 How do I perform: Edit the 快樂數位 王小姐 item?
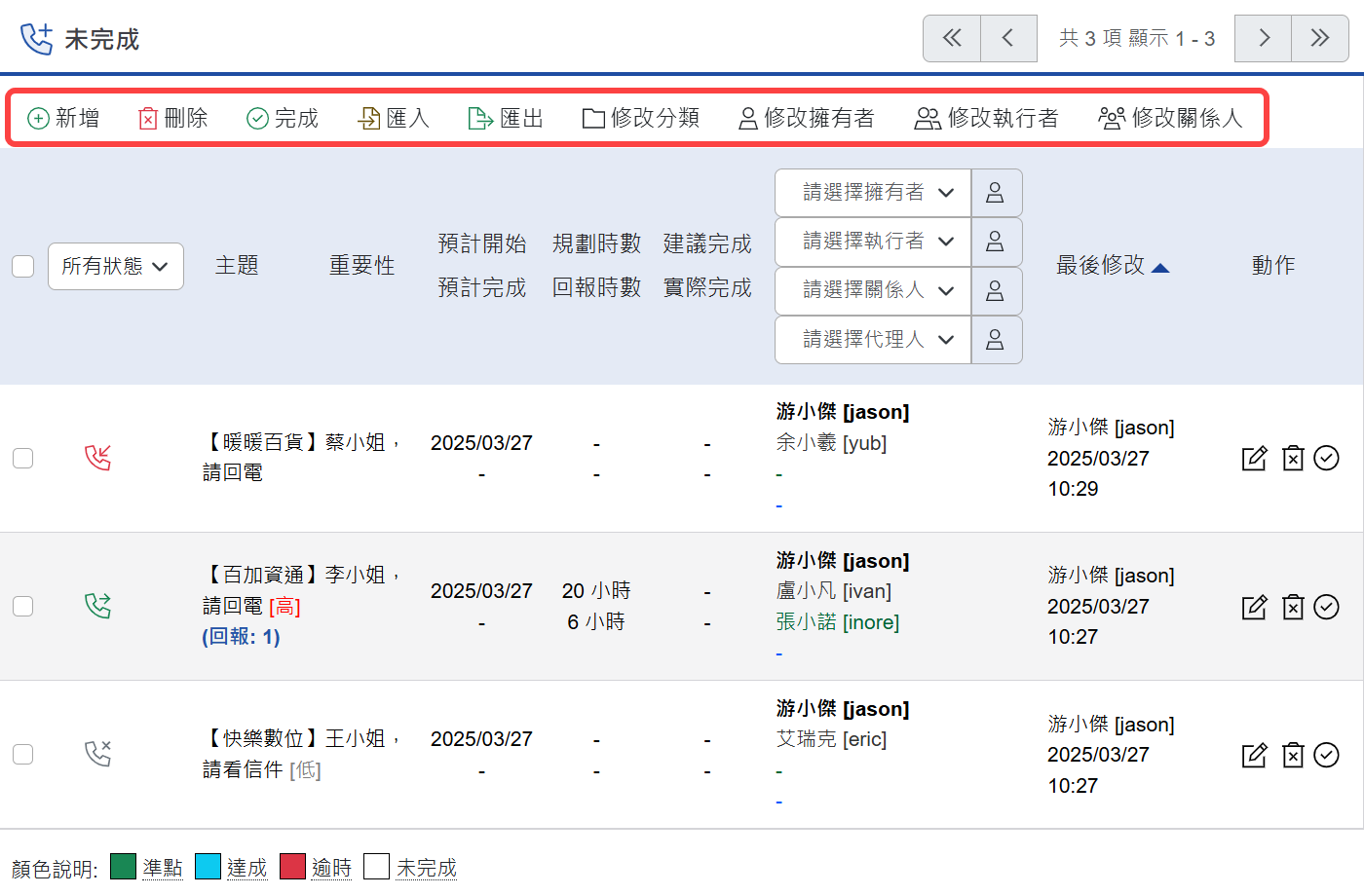(1255, 755)
